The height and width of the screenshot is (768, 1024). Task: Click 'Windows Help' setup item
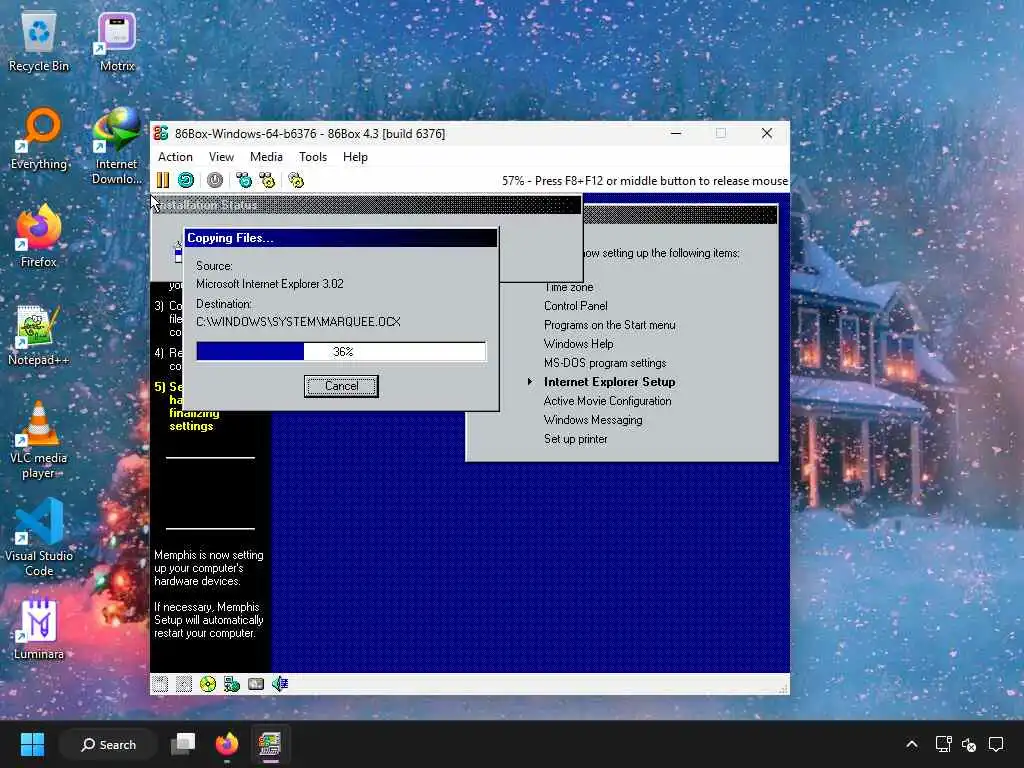point(579,344)
